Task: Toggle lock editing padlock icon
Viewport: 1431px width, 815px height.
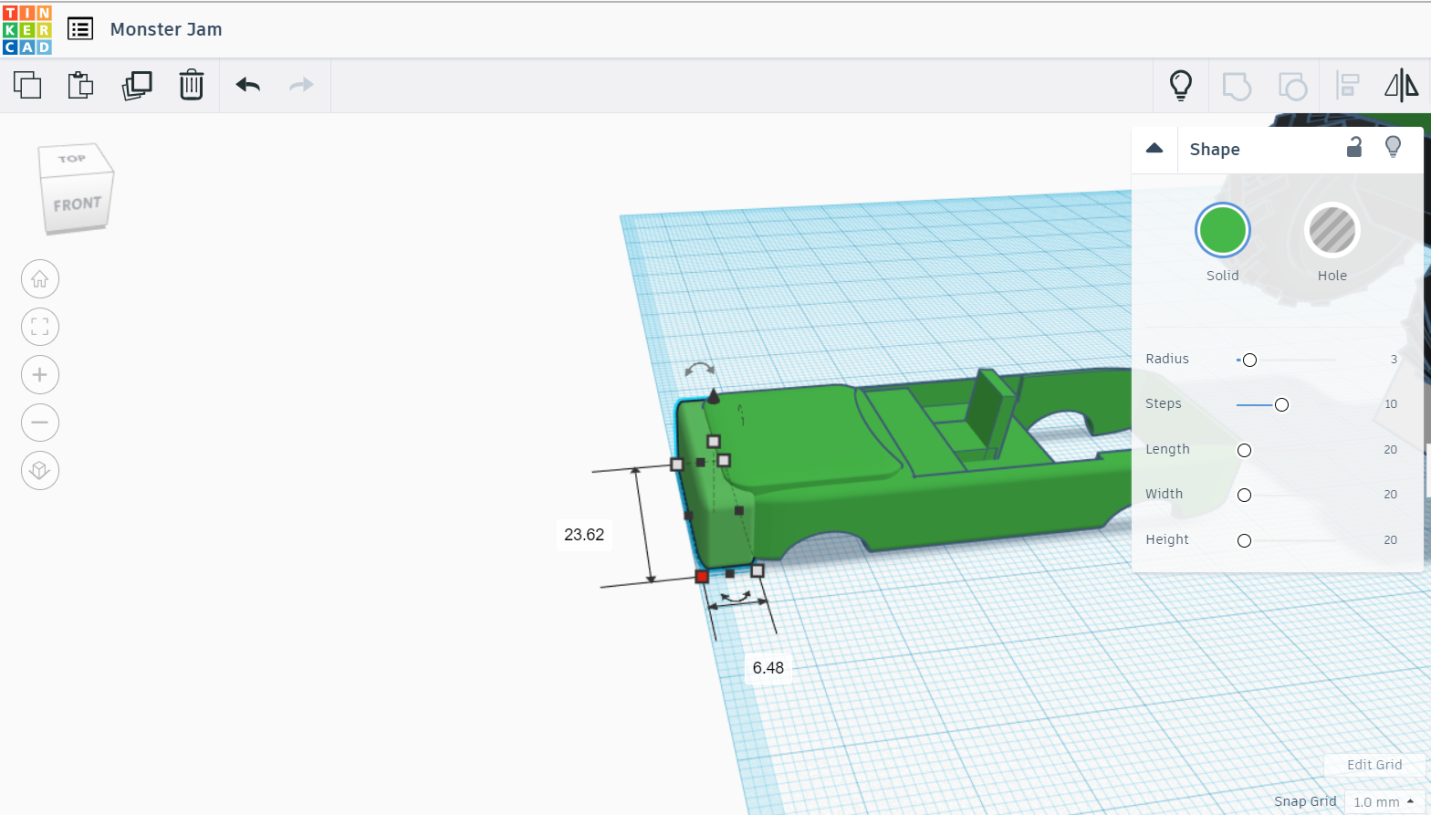Action: 1354,147
